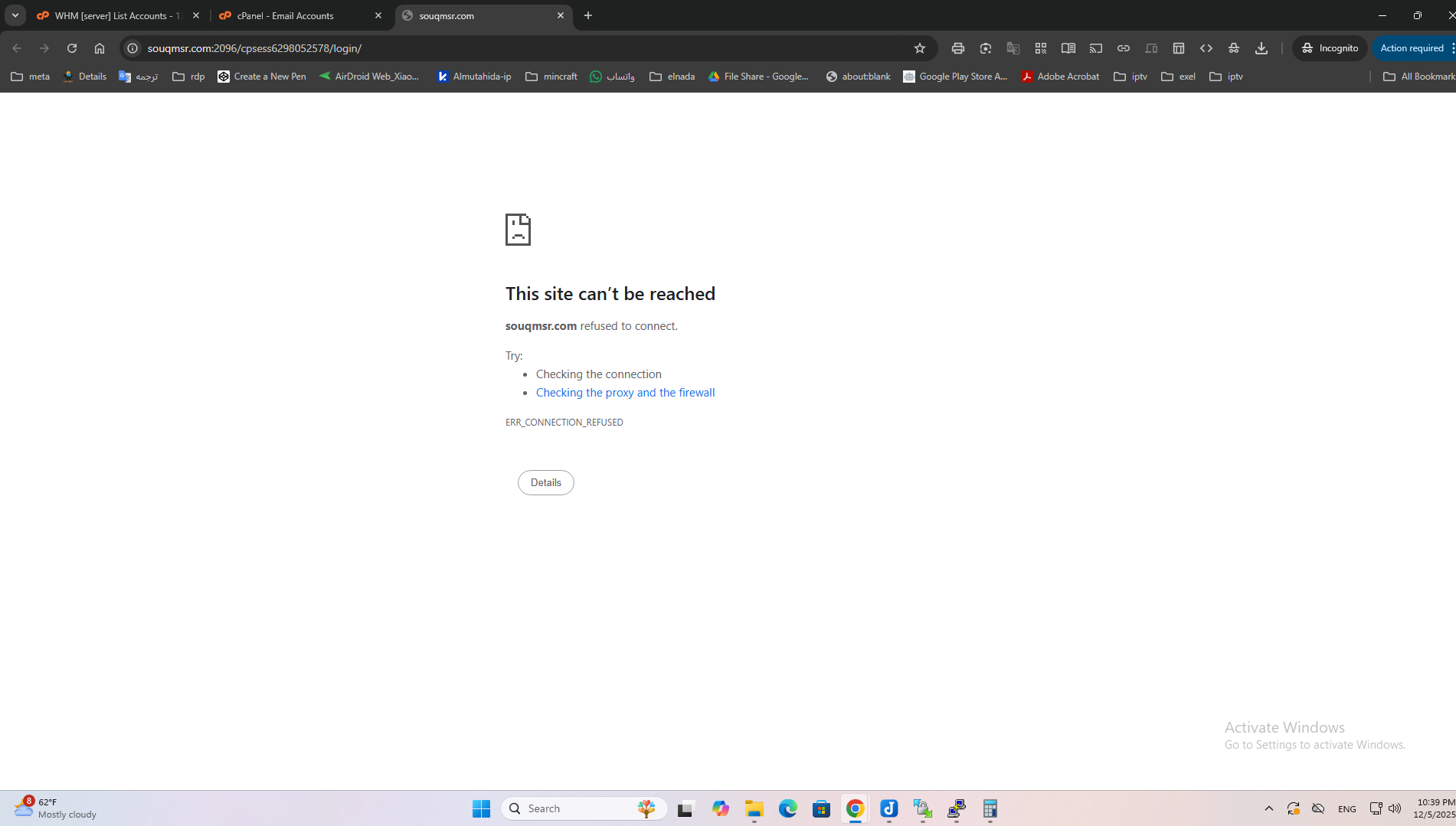Open Checking the proxy and firewall link

625,393
